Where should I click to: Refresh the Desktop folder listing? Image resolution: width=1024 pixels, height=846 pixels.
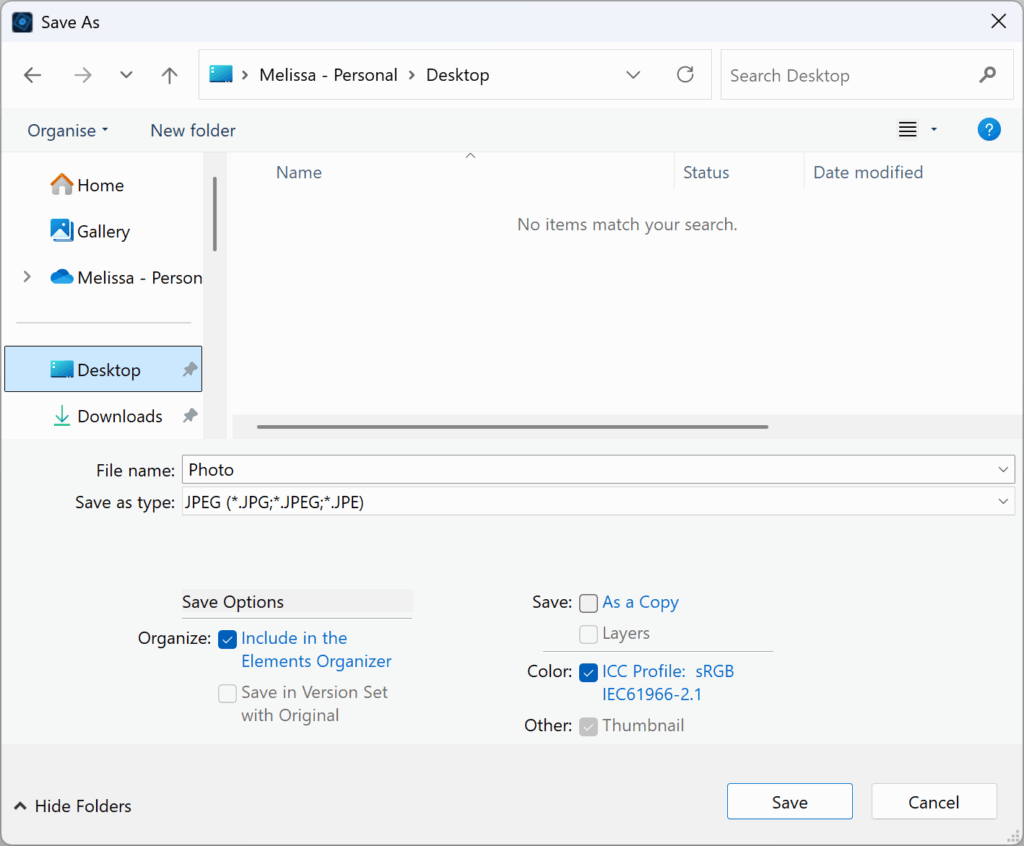[x=685, y=75]
